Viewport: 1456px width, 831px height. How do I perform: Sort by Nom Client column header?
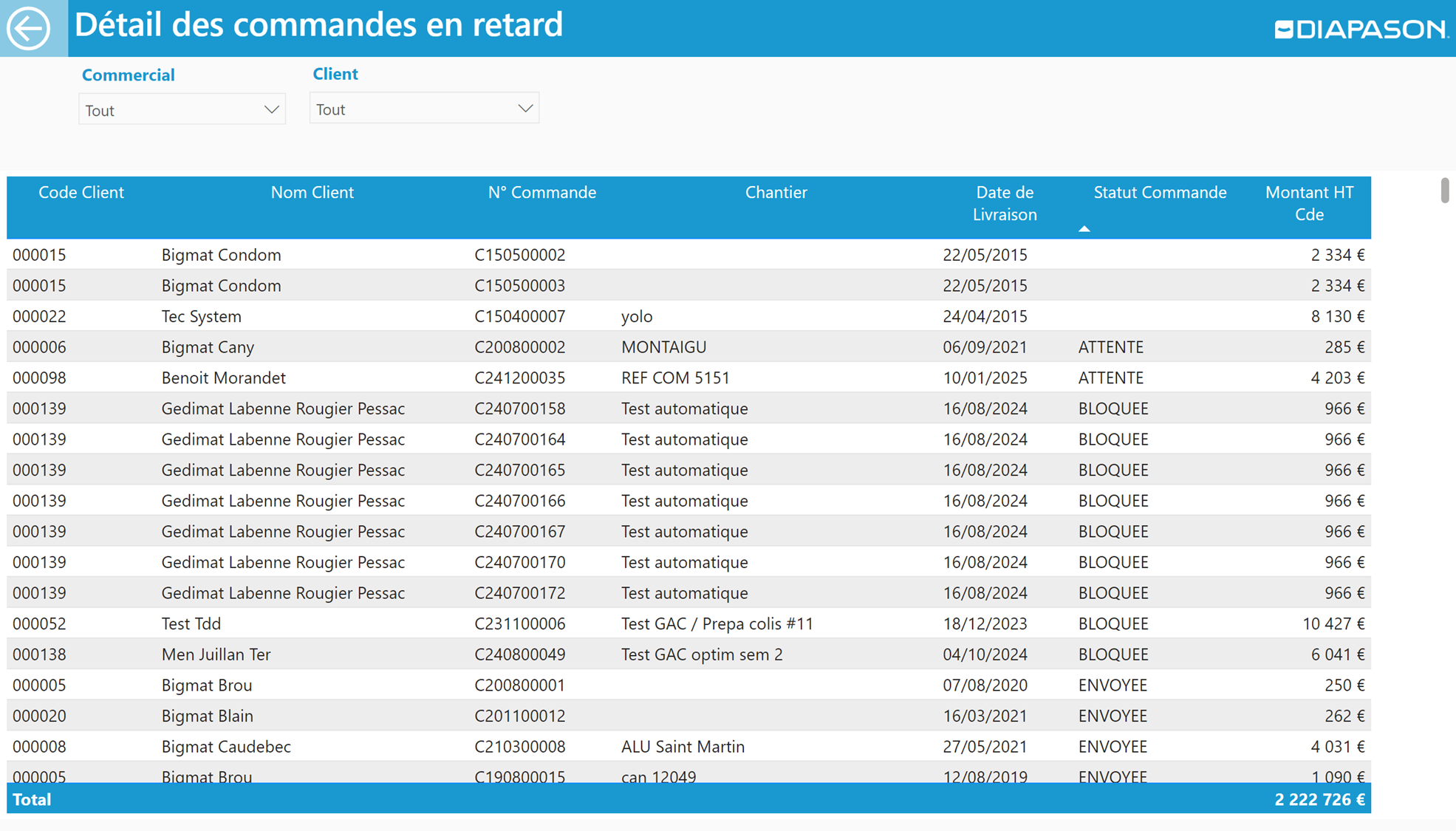coord(312,193)
